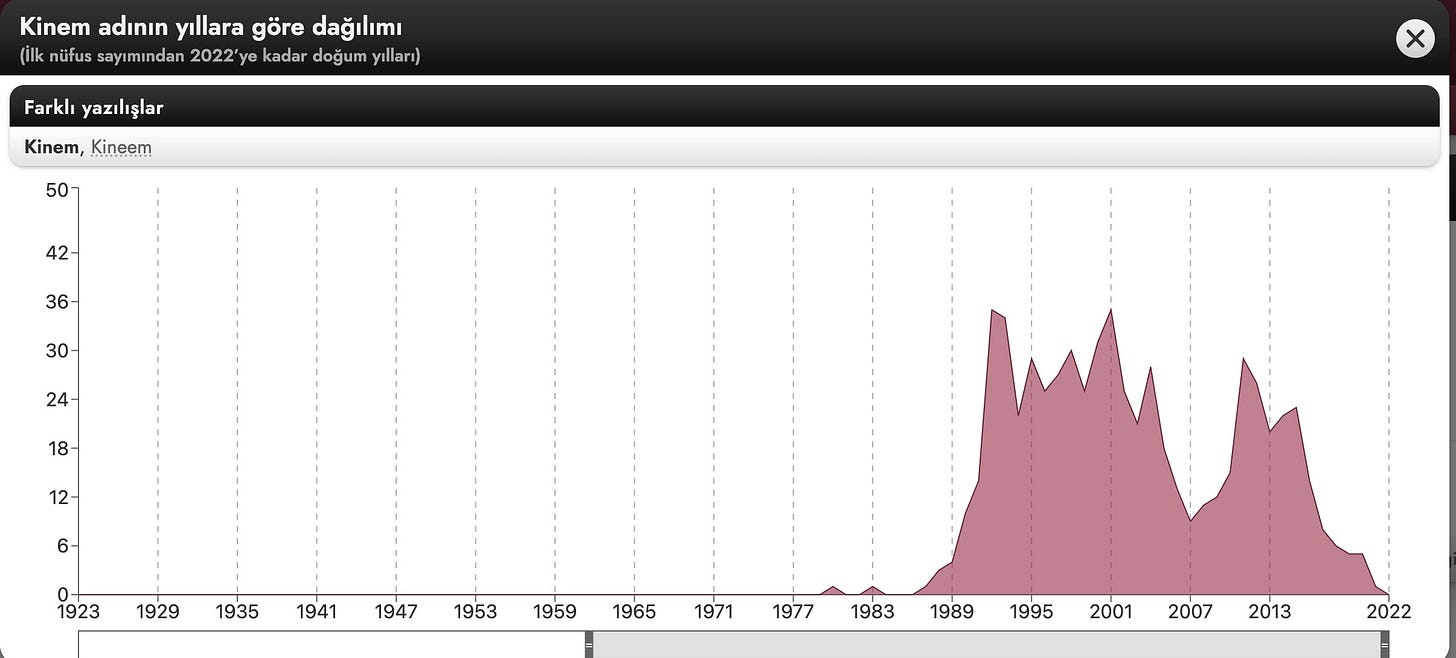Click the gray selected range bar
The image size is (1456, 658).
coord(986,646)
